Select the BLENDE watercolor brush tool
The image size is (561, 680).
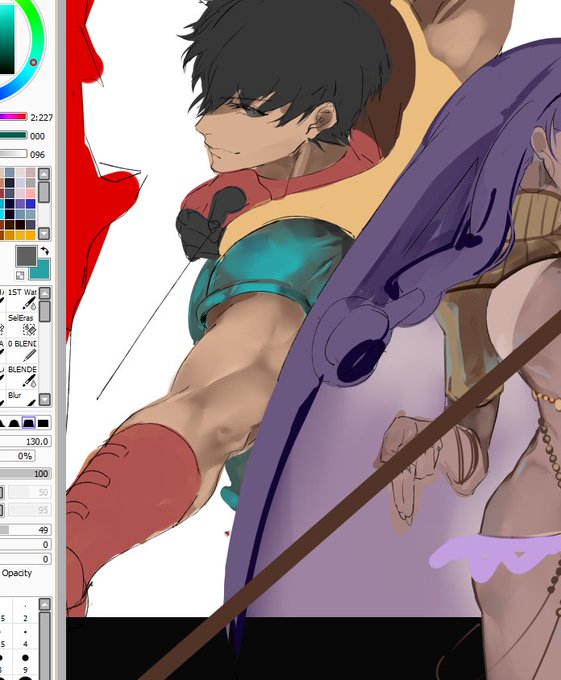pos(22,376)
